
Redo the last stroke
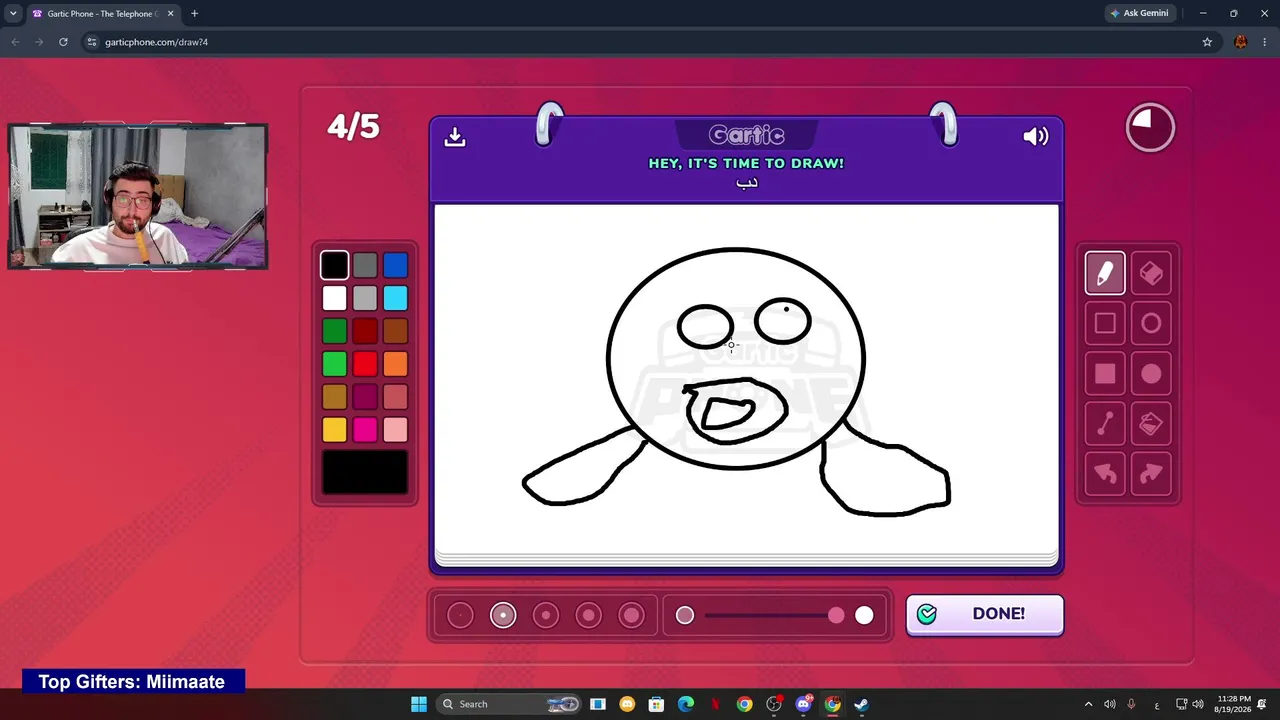coord(1151,474)
